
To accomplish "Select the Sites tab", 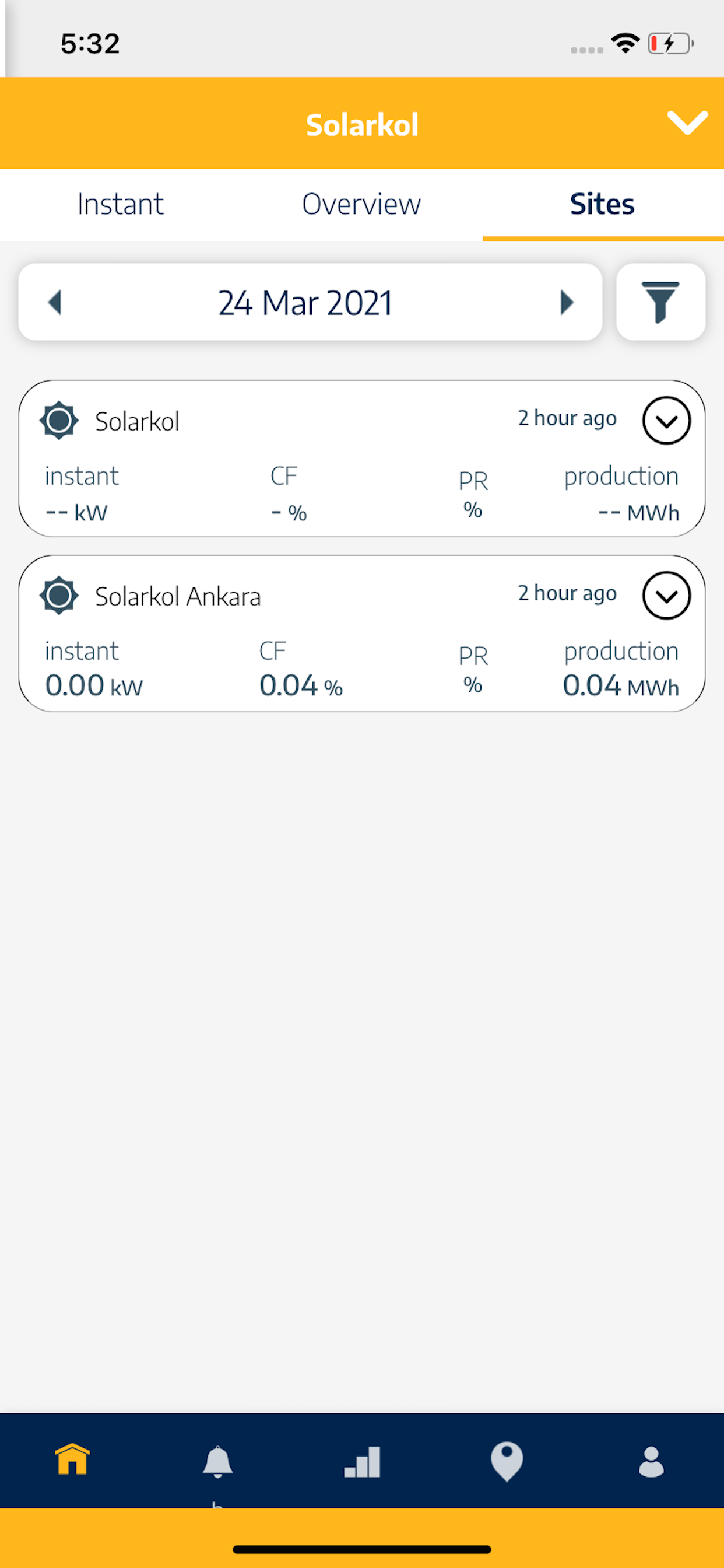I will [602, 204].
